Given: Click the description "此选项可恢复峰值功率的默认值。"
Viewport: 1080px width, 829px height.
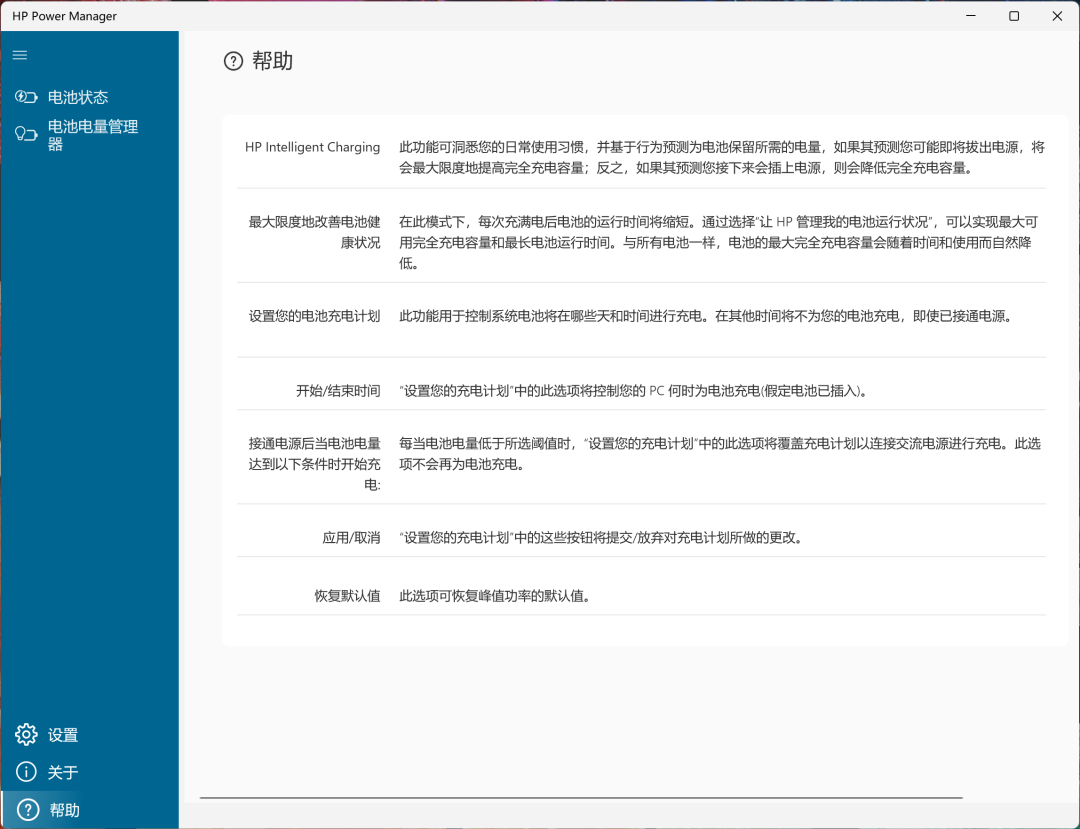Looking at the screenshot, I should (496, 596).
